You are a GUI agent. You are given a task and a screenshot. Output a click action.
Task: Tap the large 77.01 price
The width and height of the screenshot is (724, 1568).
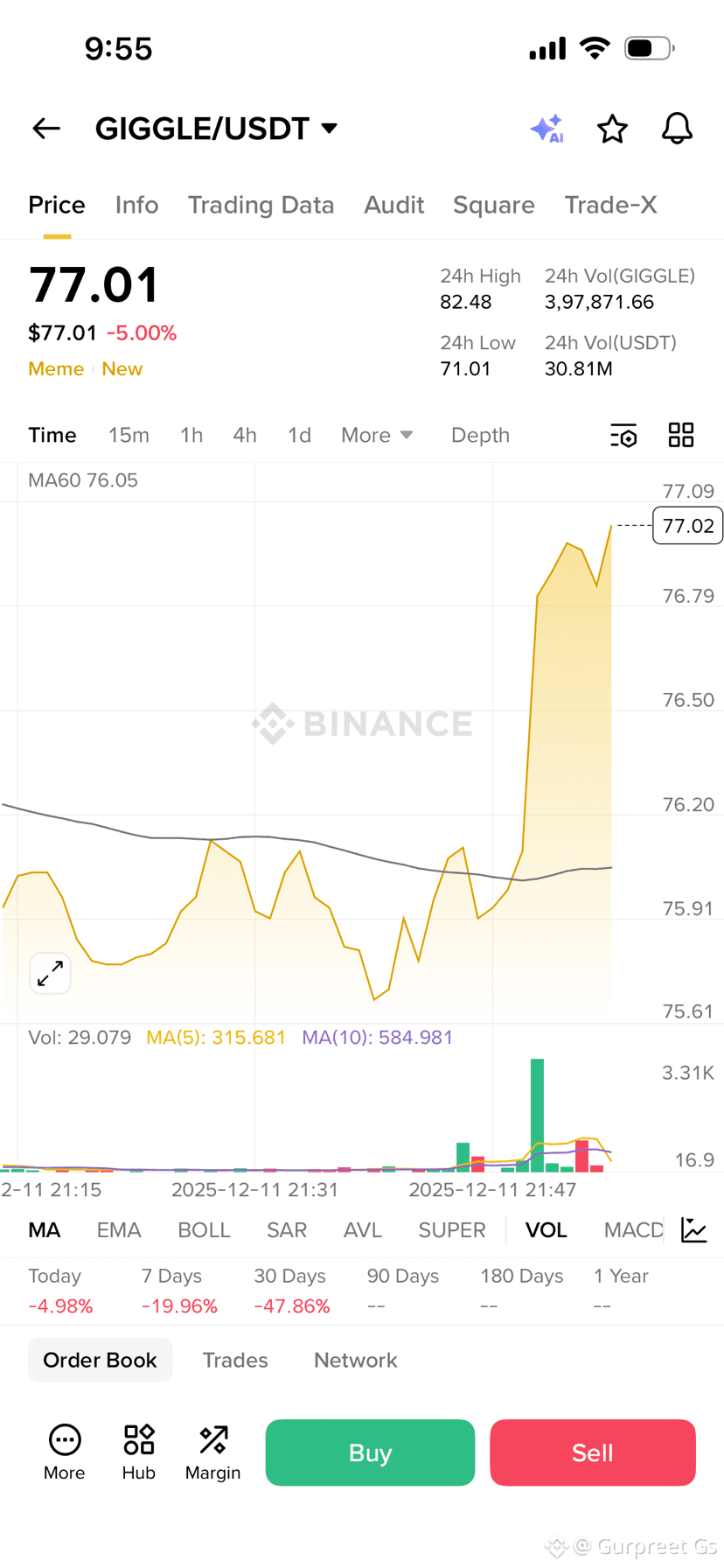pyautogui.click(x=94, y=284)
